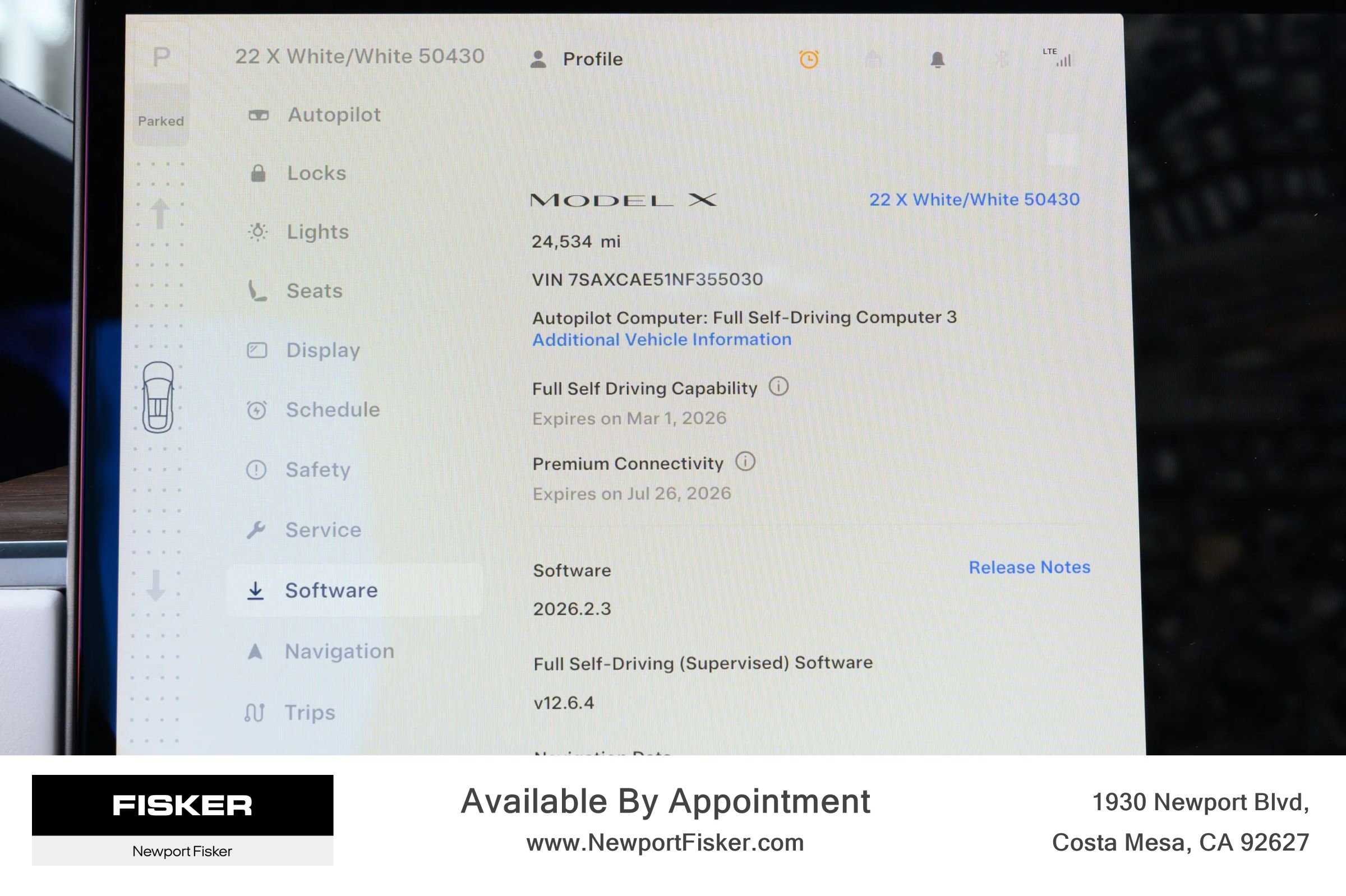Open the Release Notes link
Image resolution: width=1346 pixels, height=896 pixels.
[x=1029, y=567]
